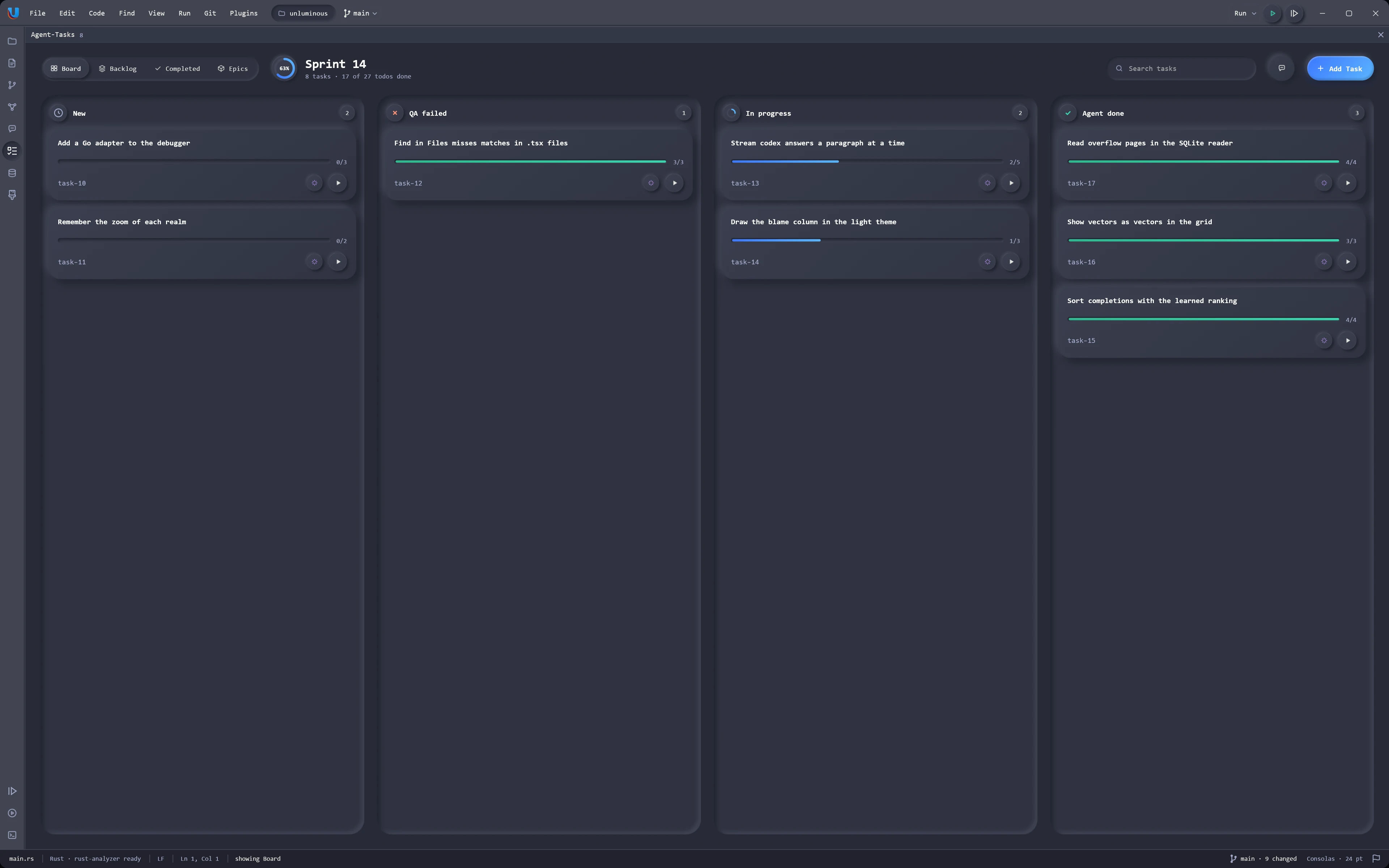Click agent settings icon on task-15 card
This screenshot has width=1389, height=868.
(x=1324, y=340)
